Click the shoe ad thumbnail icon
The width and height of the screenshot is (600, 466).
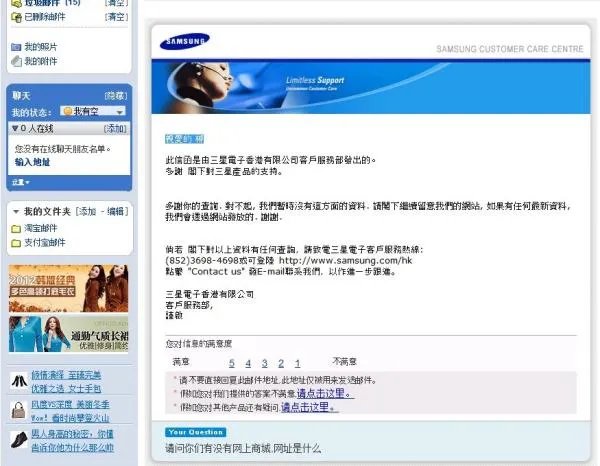pos(19,439)
